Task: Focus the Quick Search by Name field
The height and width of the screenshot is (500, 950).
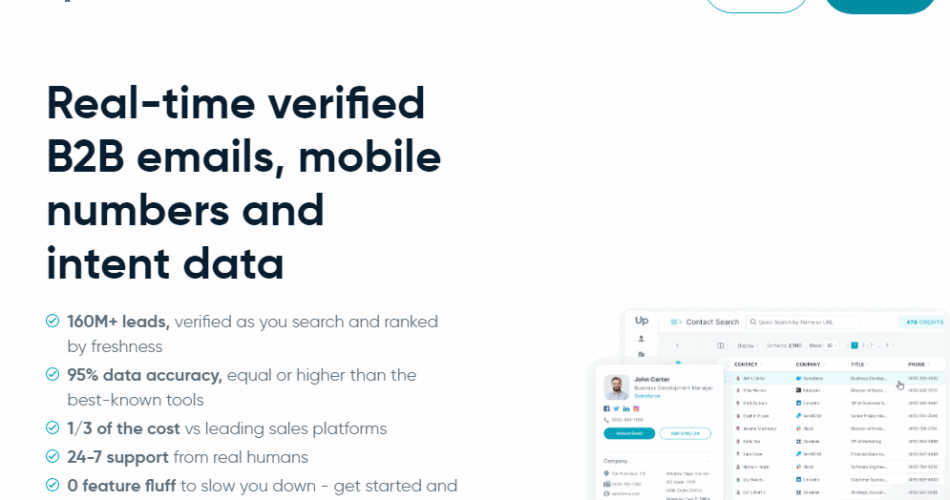Action: tap(802, 322)
